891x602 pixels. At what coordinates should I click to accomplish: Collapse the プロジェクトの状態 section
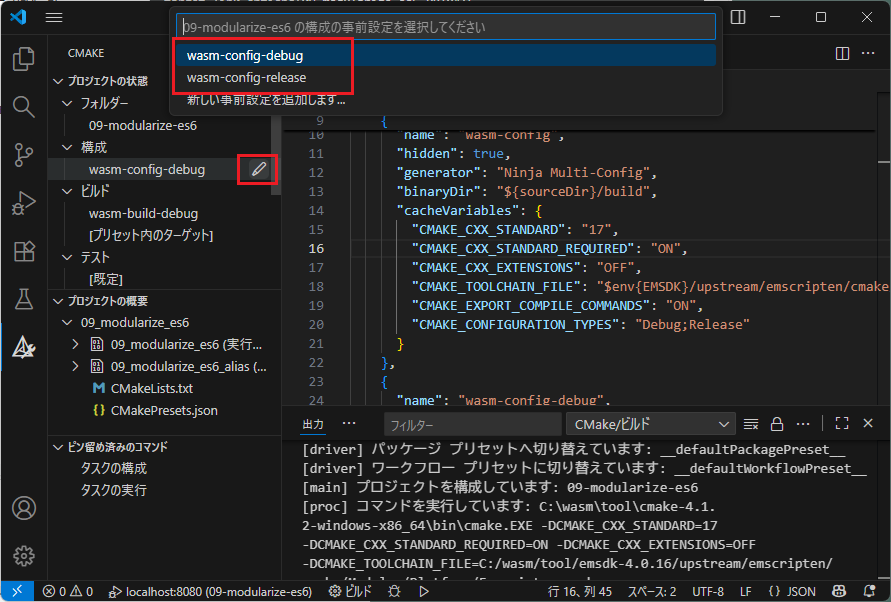click(58, 81)
